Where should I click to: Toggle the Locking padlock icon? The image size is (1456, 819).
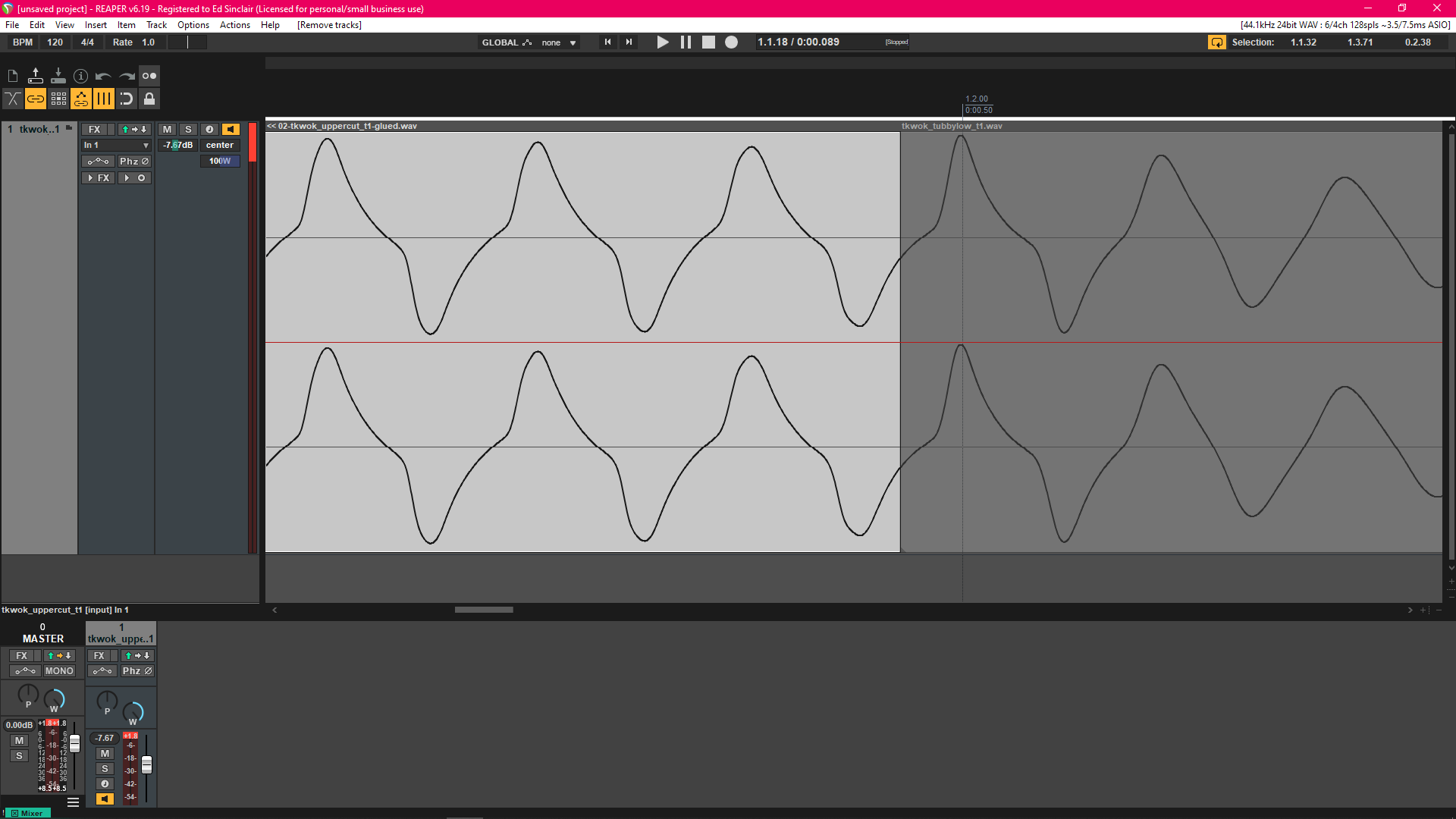[149, 99]
